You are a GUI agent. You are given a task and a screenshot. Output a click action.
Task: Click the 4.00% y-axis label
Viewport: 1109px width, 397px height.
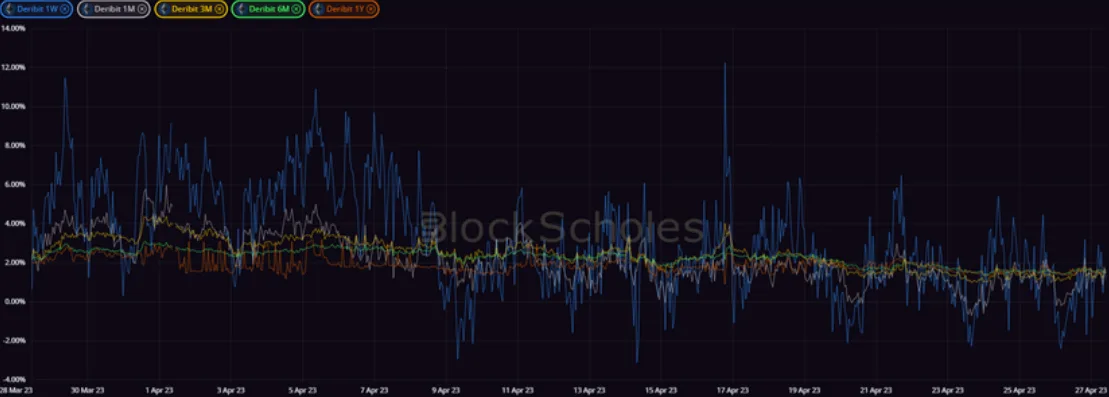14,223
